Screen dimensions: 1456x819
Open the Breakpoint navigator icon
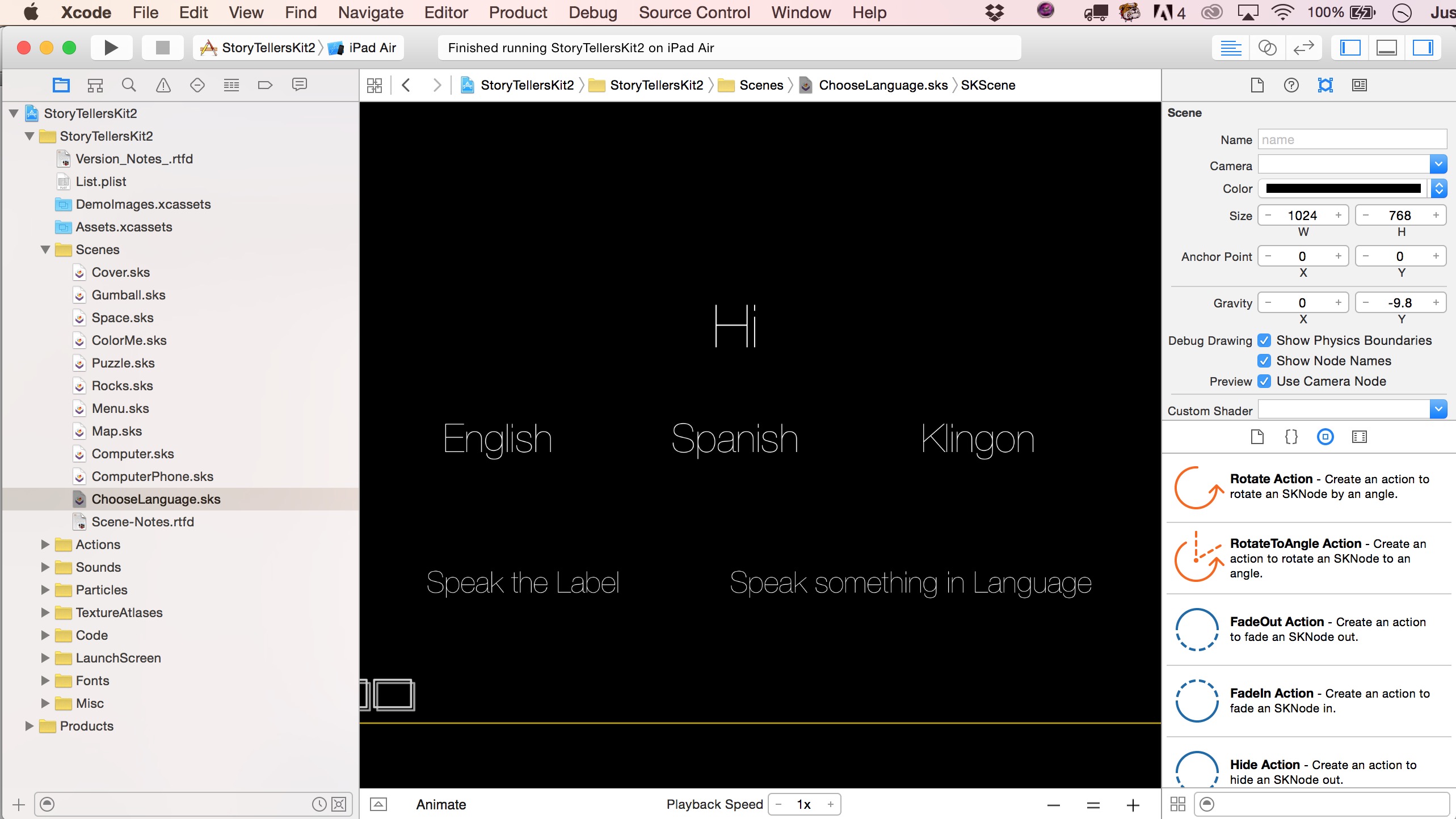[265, 85]
